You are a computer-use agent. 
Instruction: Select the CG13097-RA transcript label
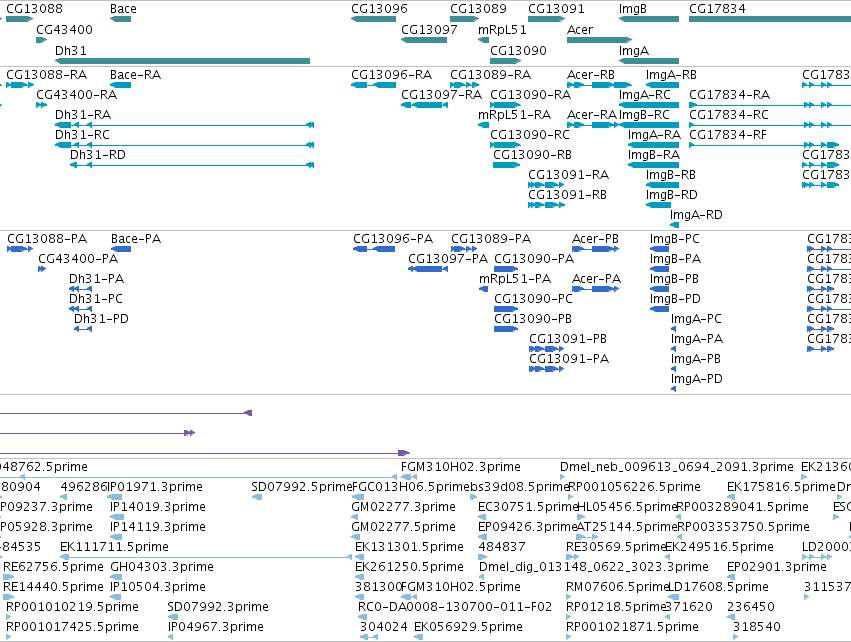pos(442,94)
